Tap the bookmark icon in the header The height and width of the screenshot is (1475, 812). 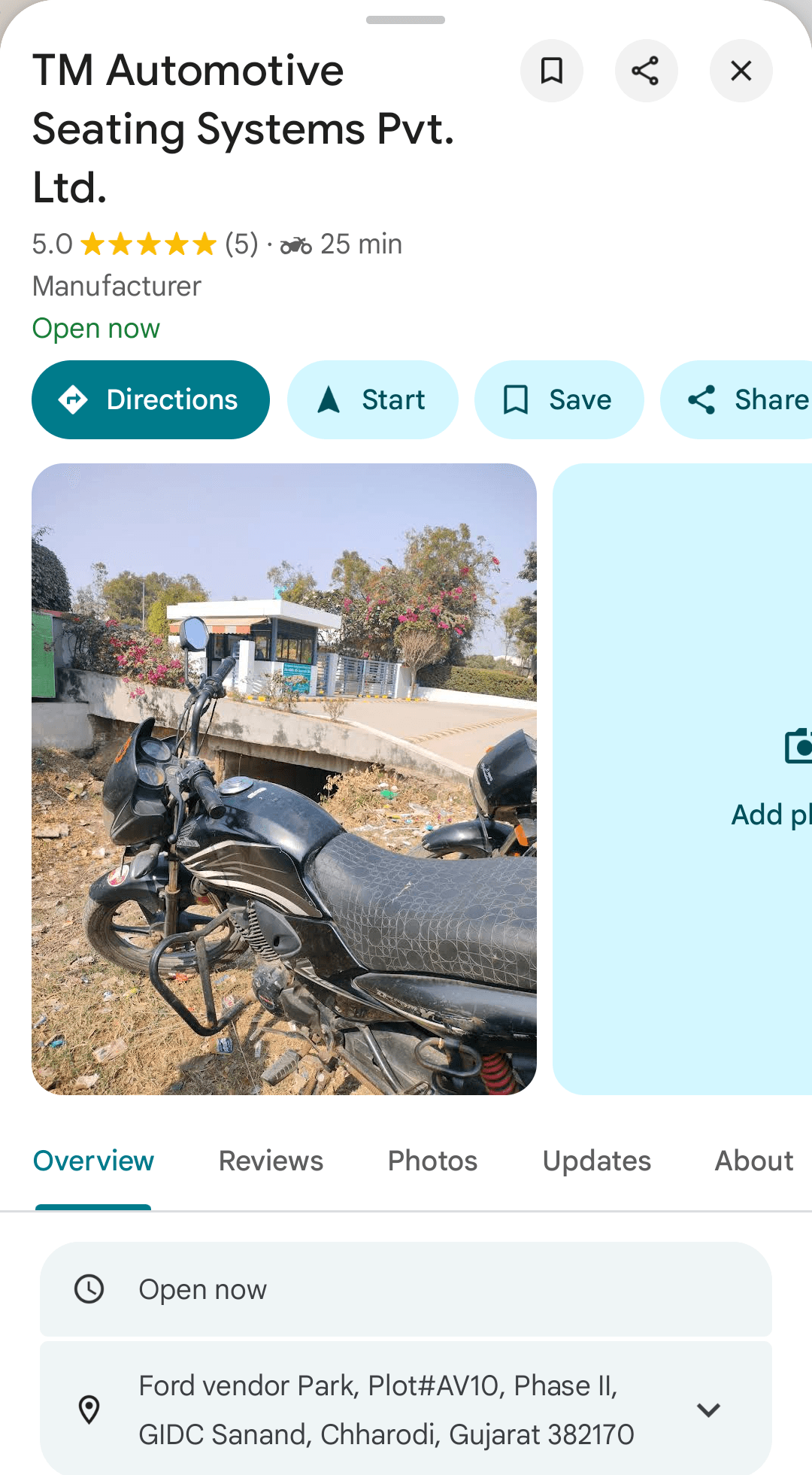coord(552,71)
